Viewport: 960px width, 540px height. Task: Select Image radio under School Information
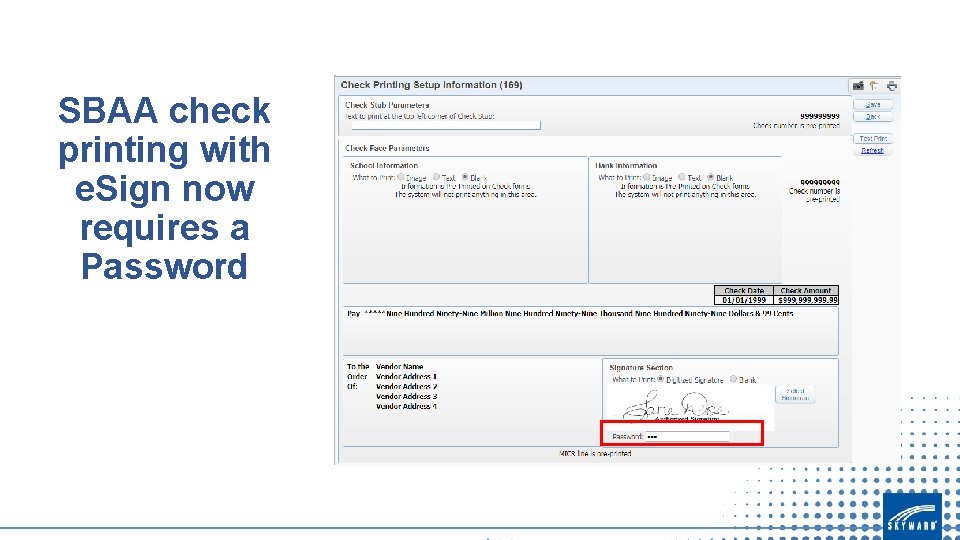(400, 177)
